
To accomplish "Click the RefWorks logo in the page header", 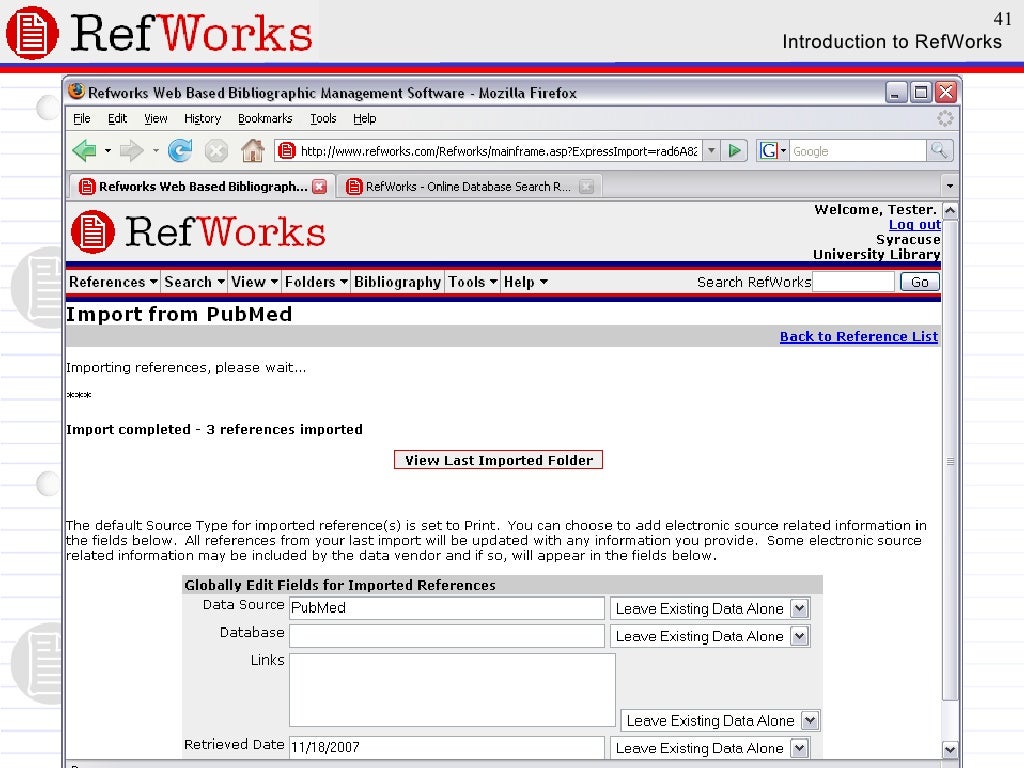I will tap(198, 232).
